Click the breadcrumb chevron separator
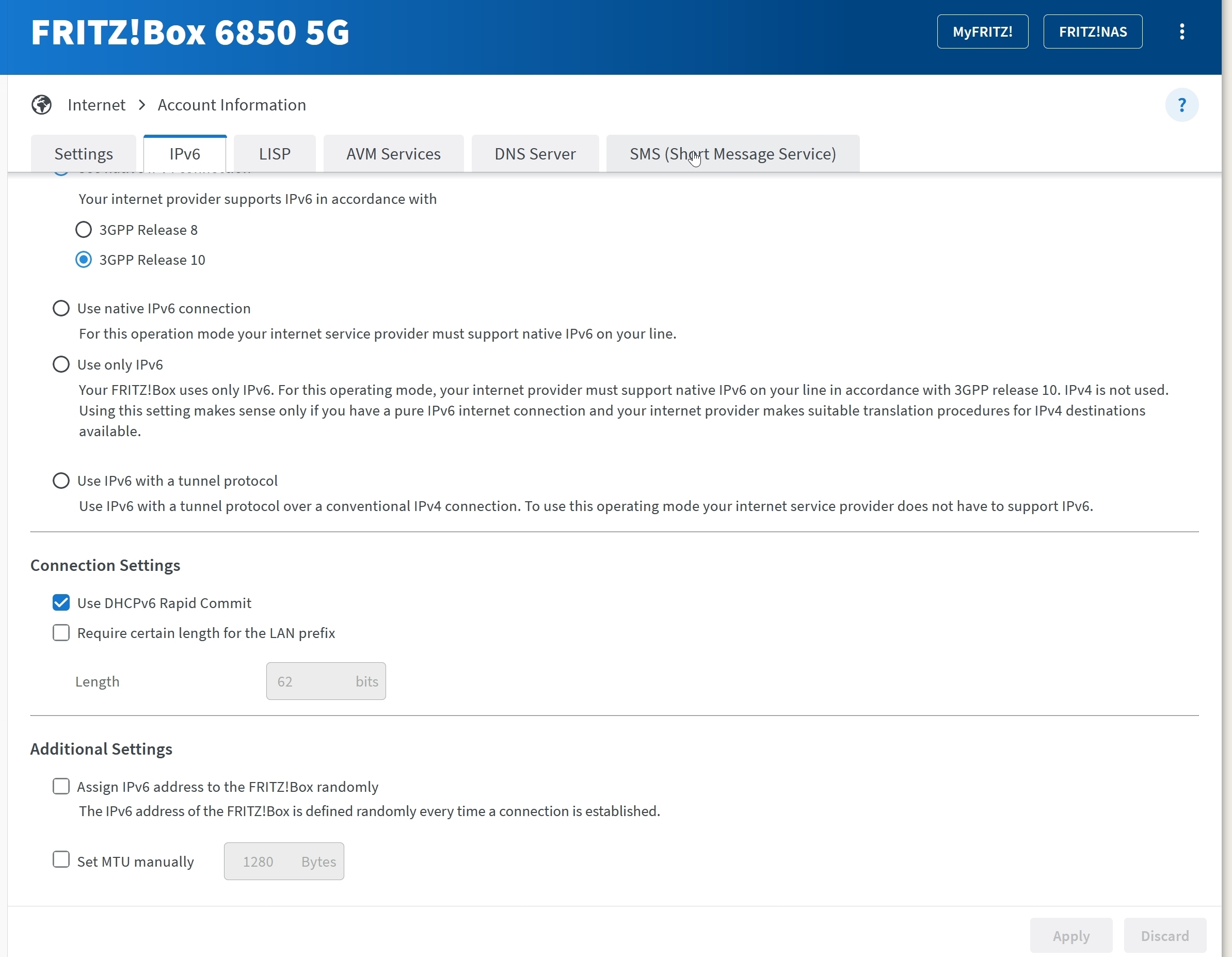The width and height of the screenshot is (1232, 957). click(x=141, y=105)
